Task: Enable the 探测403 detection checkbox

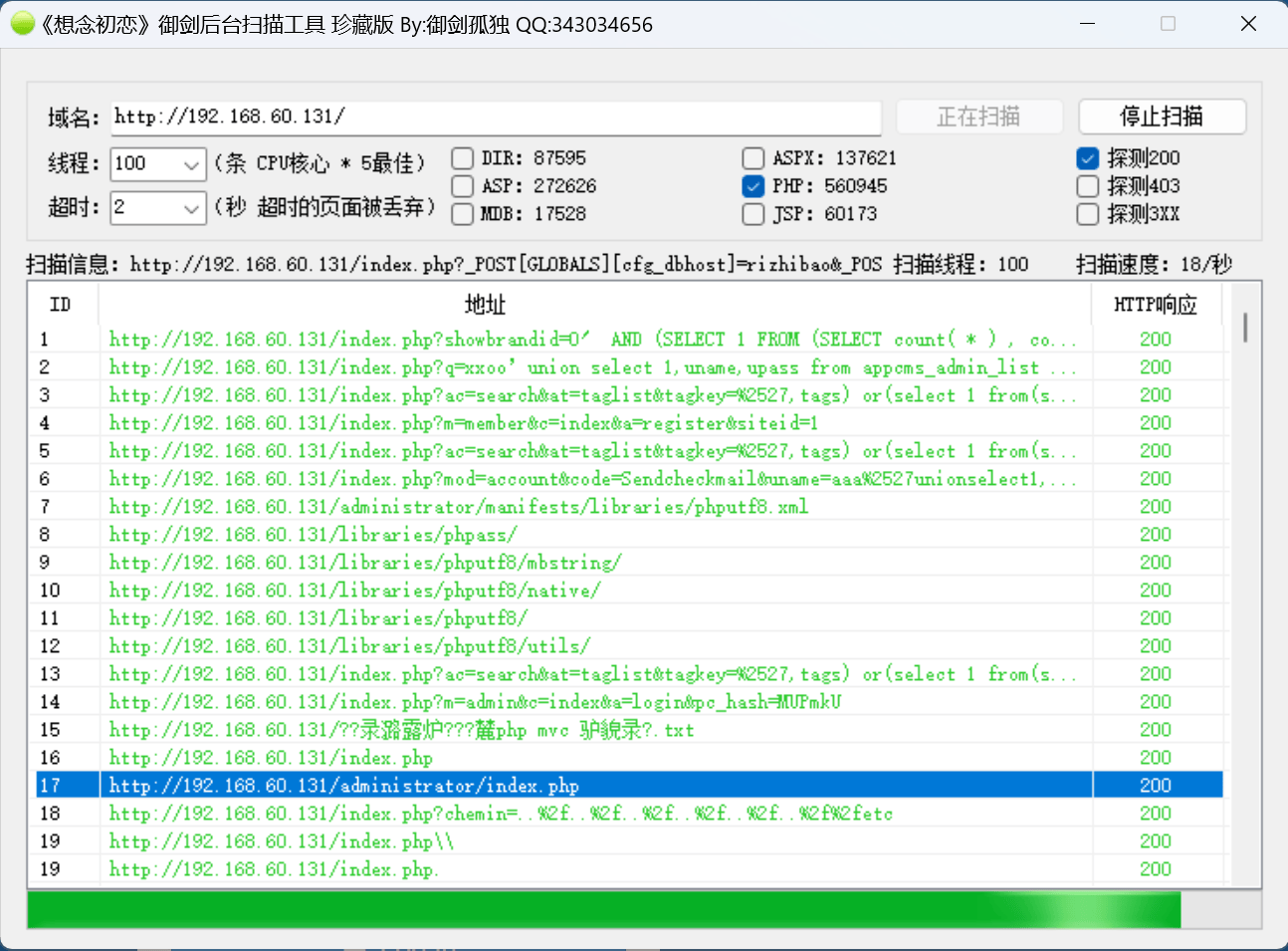Action: (1087, 185)
